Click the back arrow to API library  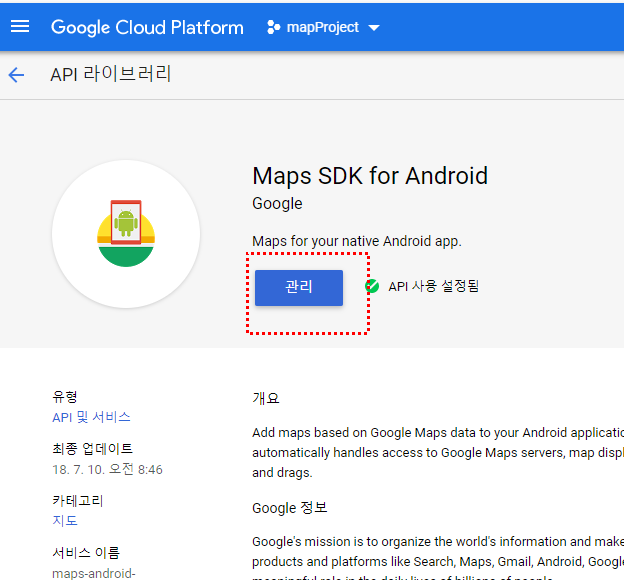[16, 74]
